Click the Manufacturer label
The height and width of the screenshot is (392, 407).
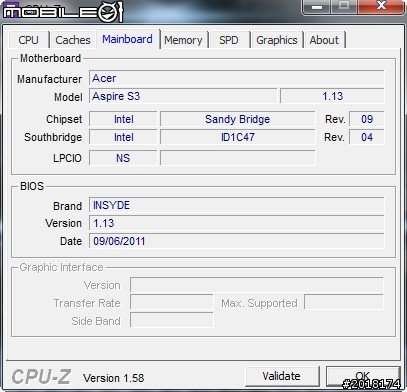[x=49, y=79]
